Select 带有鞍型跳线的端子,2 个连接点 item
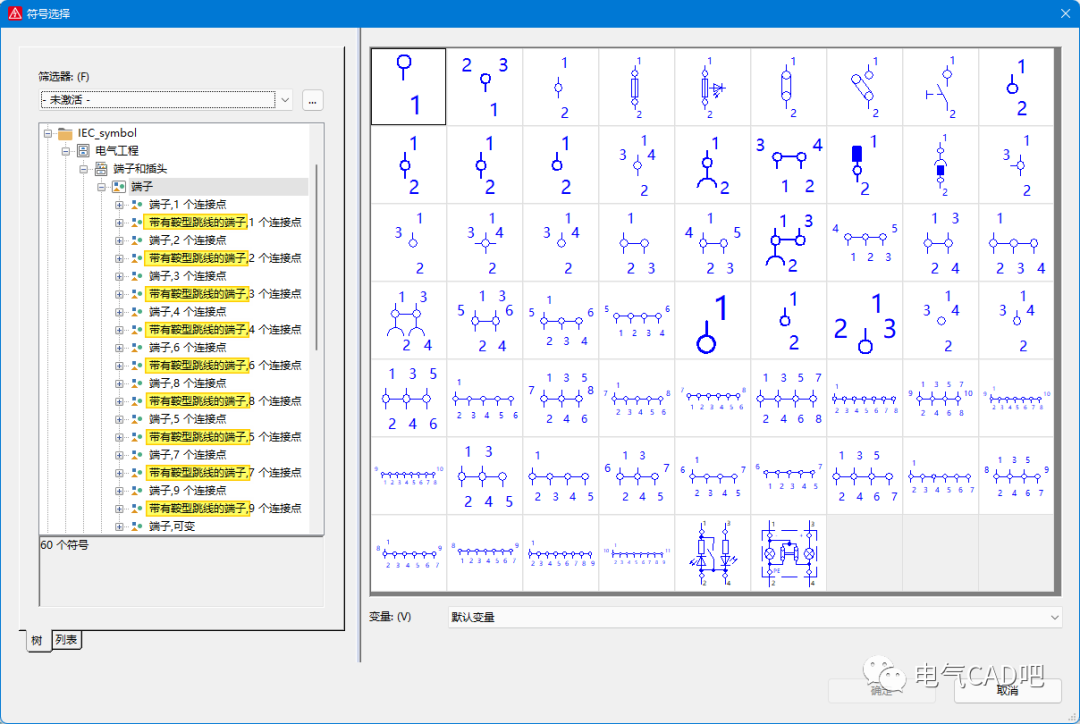 click(x=225, y=258)
